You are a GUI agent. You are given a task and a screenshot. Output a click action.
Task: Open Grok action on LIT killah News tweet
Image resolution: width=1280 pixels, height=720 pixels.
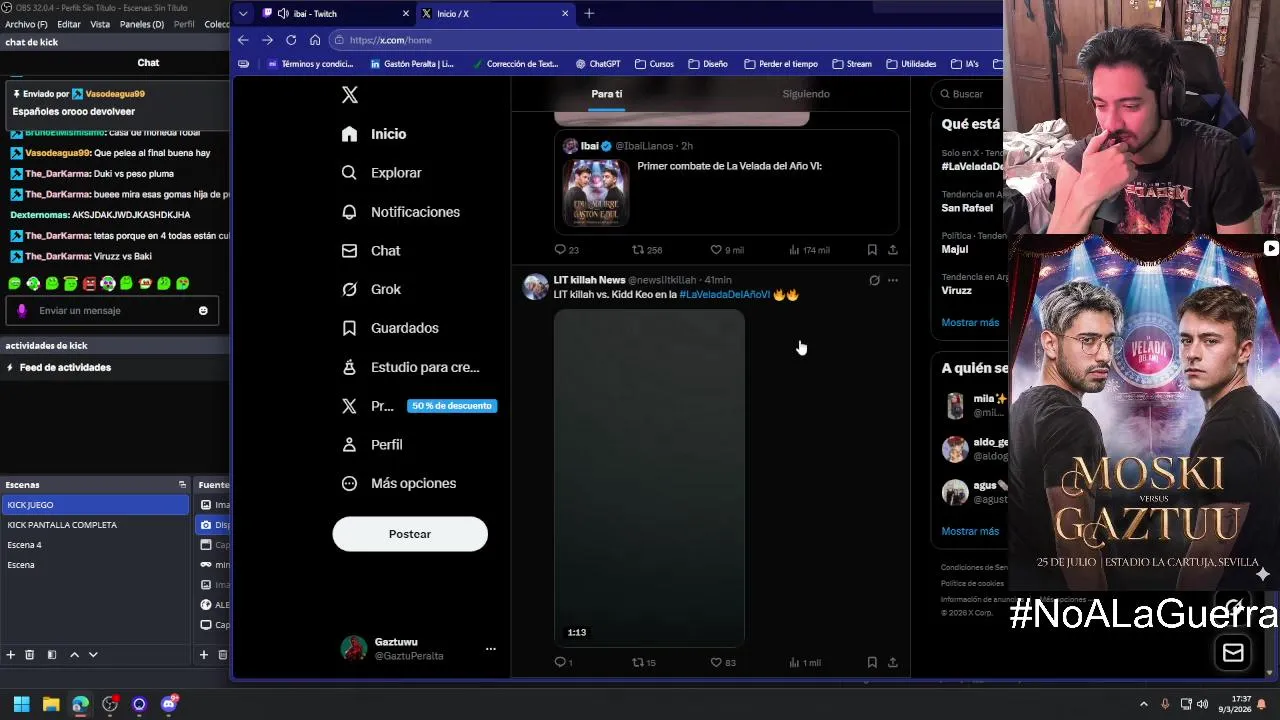pyautogui.click(x=874, y=280)
